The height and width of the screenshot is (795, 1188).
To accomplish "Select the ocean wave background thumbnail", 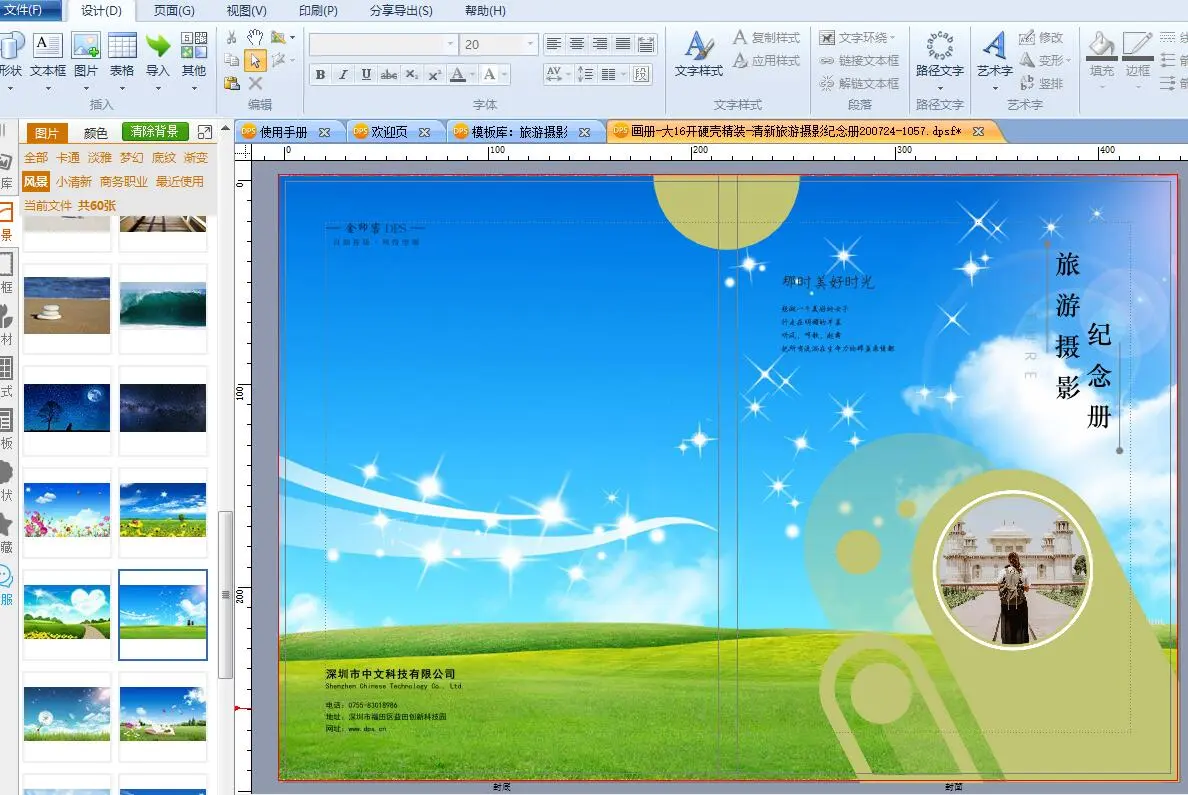I will click(x=163, y=306).
